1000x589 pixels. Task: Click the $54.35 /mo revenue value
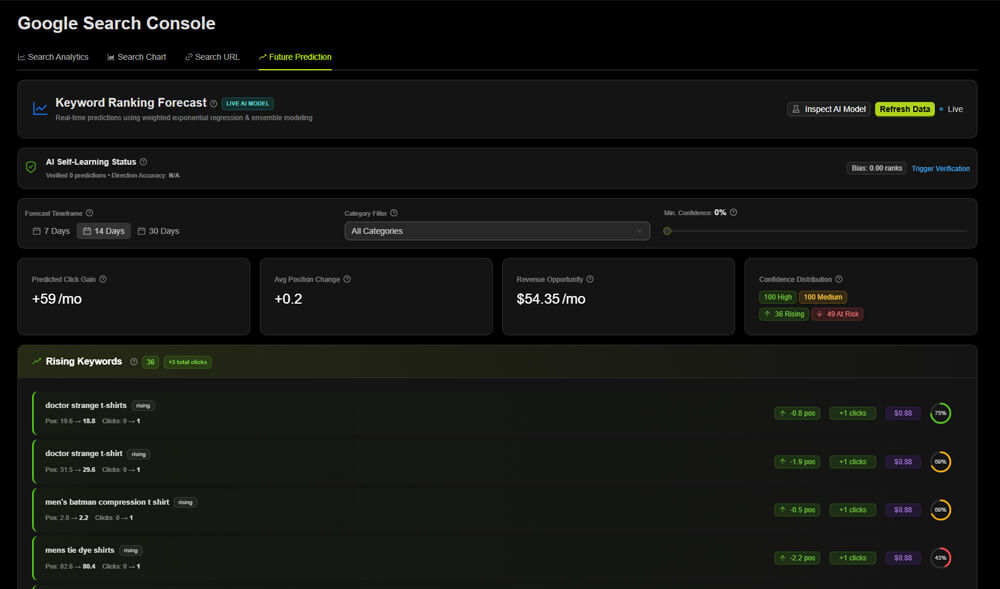coord(551,299)
